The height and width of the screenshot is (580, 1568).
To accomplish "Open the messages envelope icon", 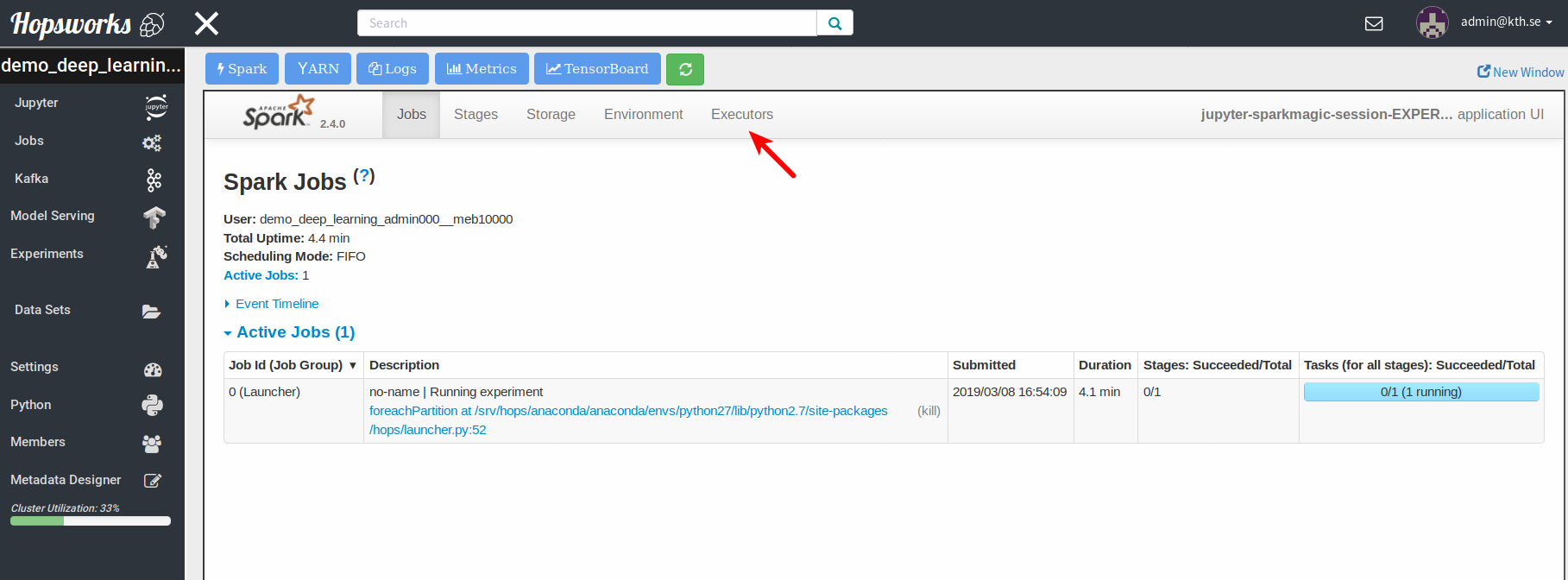I will point(1374,23).
